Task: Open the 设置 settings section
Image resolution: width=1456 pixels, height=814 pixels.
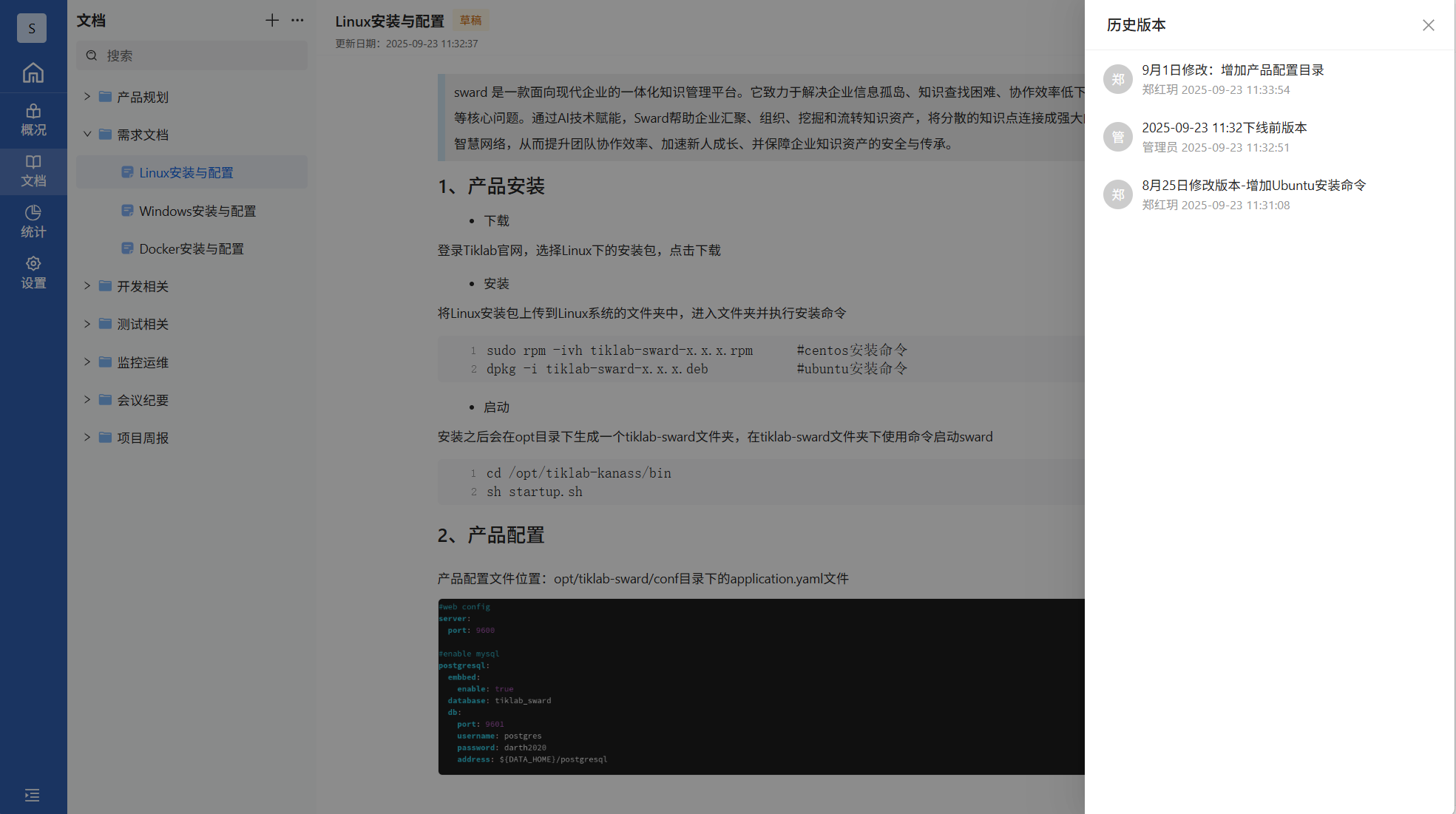Action: (x=33, y=274)
